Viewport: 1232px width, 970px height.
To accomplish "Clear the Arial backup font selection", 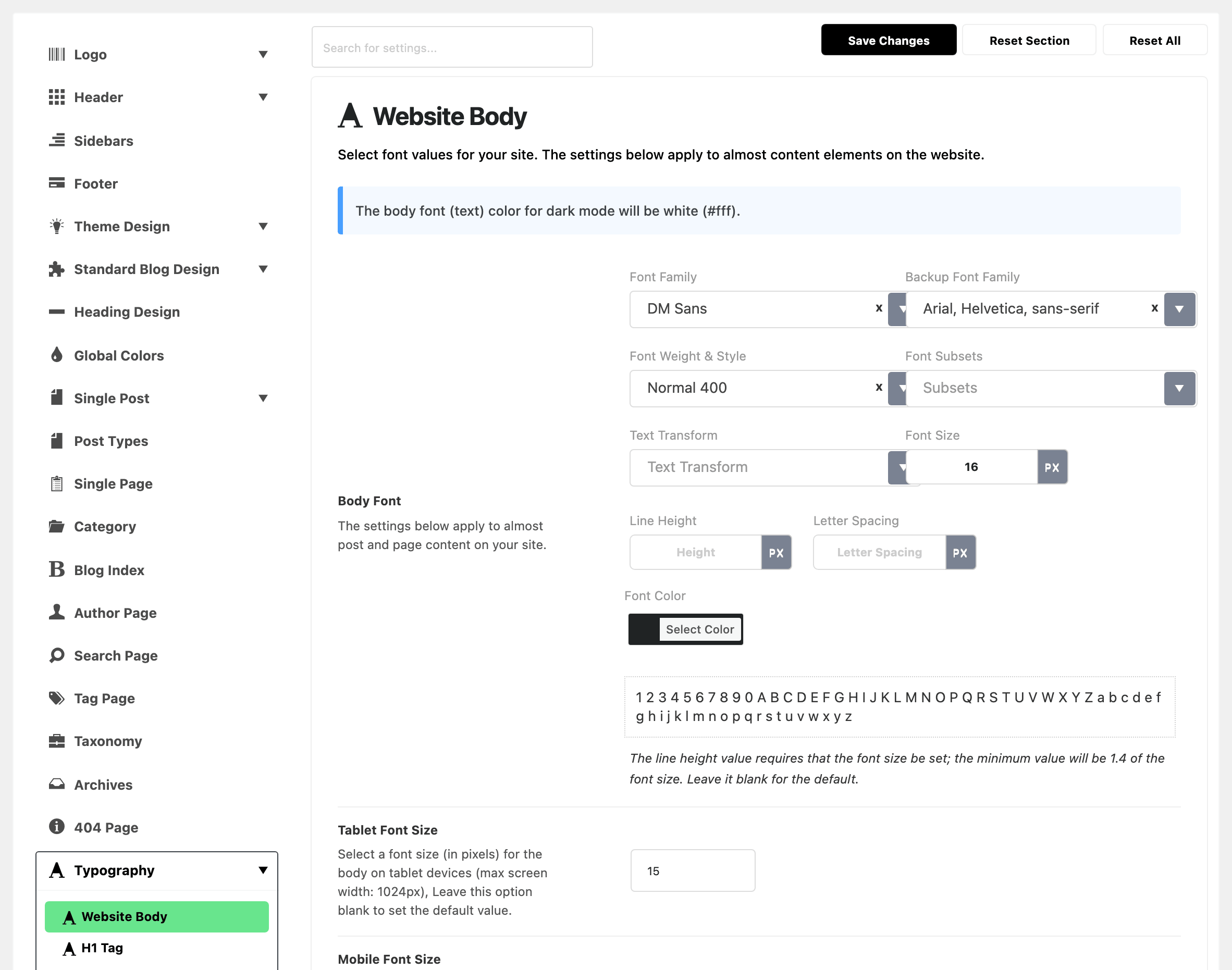I will click(1154, 308).
